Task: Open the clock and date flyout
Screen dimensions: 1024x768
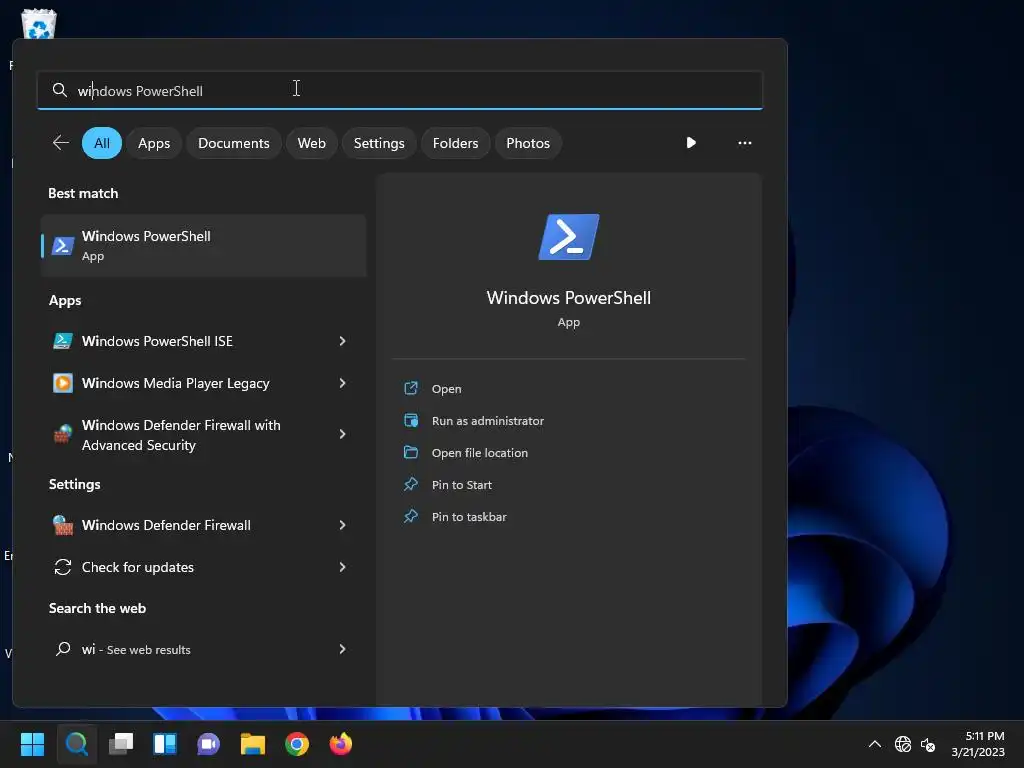Action: 978,744
